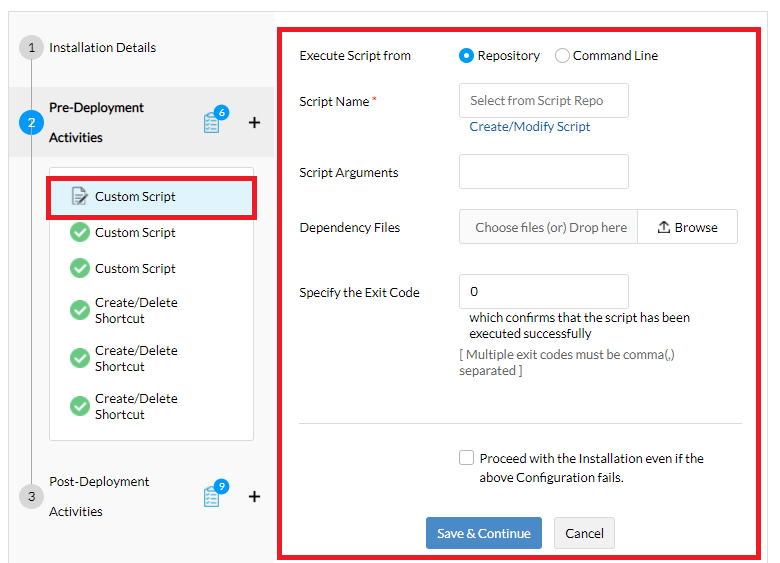Screen dimensions: 780x563
Task: Click Save & Continue button
Action: [484, 533]
